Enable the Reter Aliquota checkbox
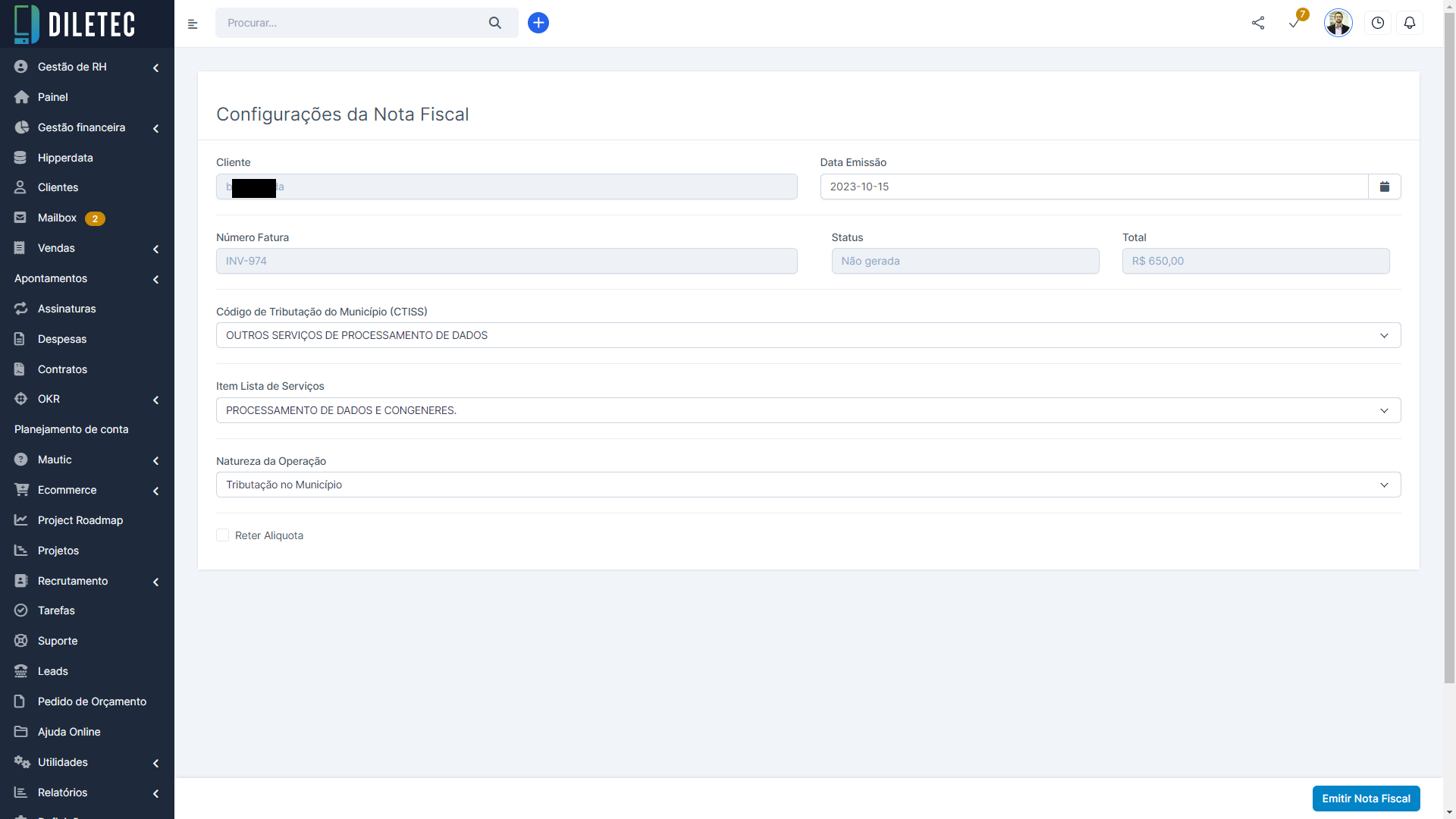The image size is (1456, 819). tap(223, 535)
